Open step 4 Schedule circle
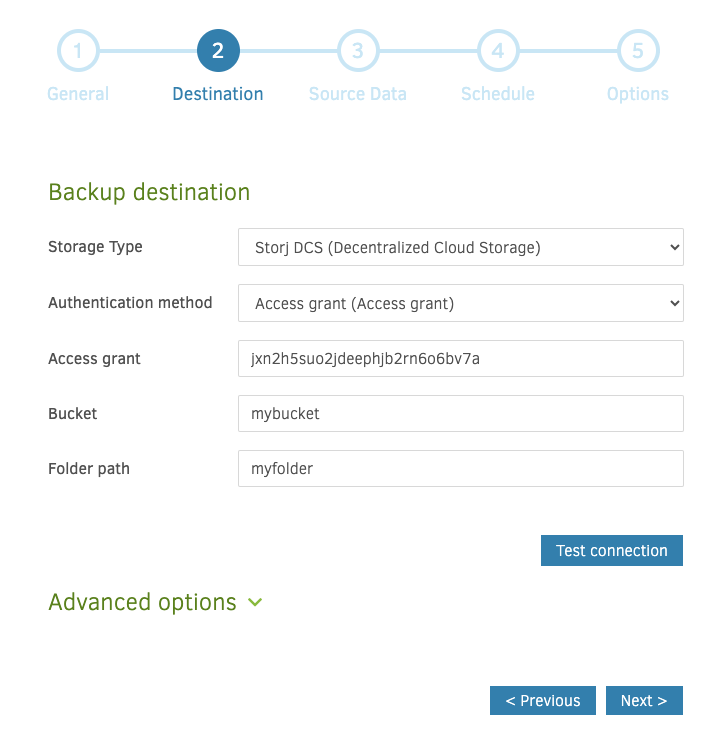The height and width of the screenshot is (751, 721). (x=498, y=51)
